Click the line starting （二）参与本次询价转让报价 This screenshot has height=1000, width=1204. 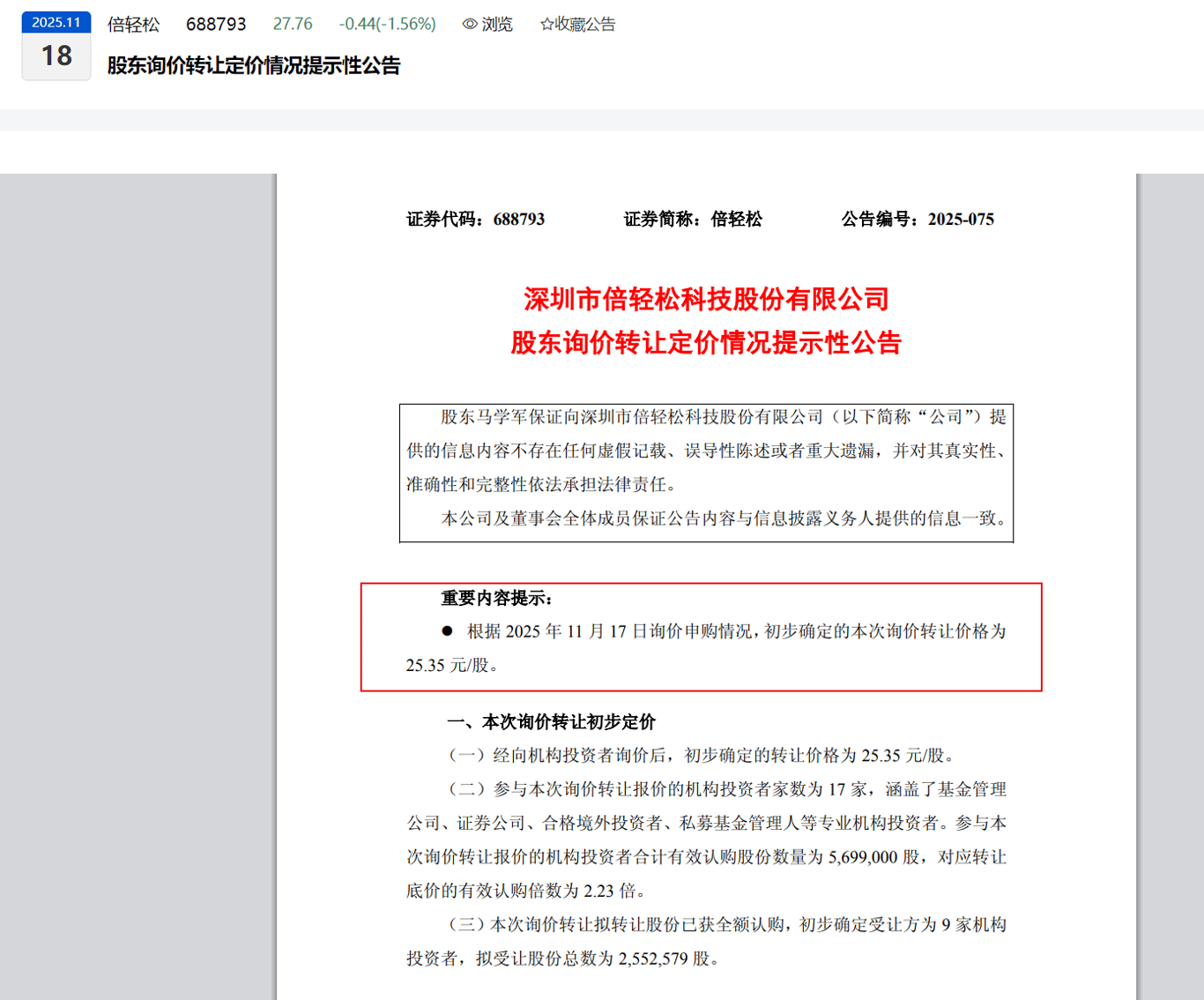pyautogui.click(x=726, y=790)
